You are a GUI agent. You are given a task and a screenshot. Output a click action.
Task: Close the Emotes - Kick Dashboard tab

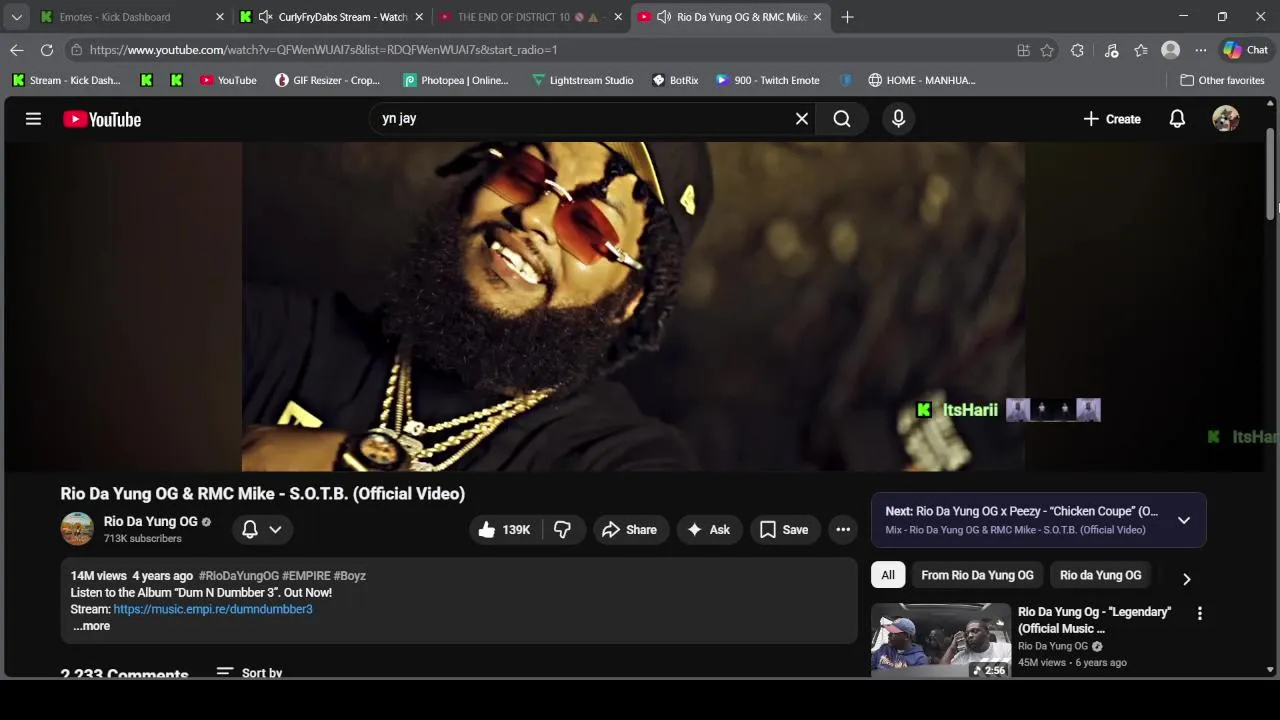[220, 17]
